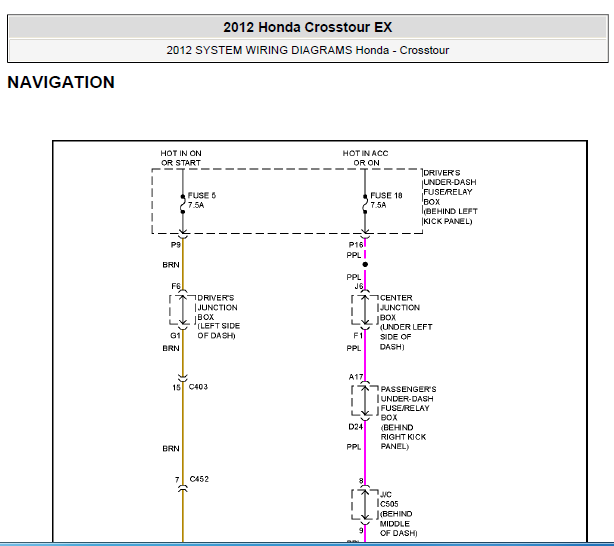The height and width of the screenshot is (546, 614).
Task: Click the P9 connector pin label
Action: (x=175, y=245)
